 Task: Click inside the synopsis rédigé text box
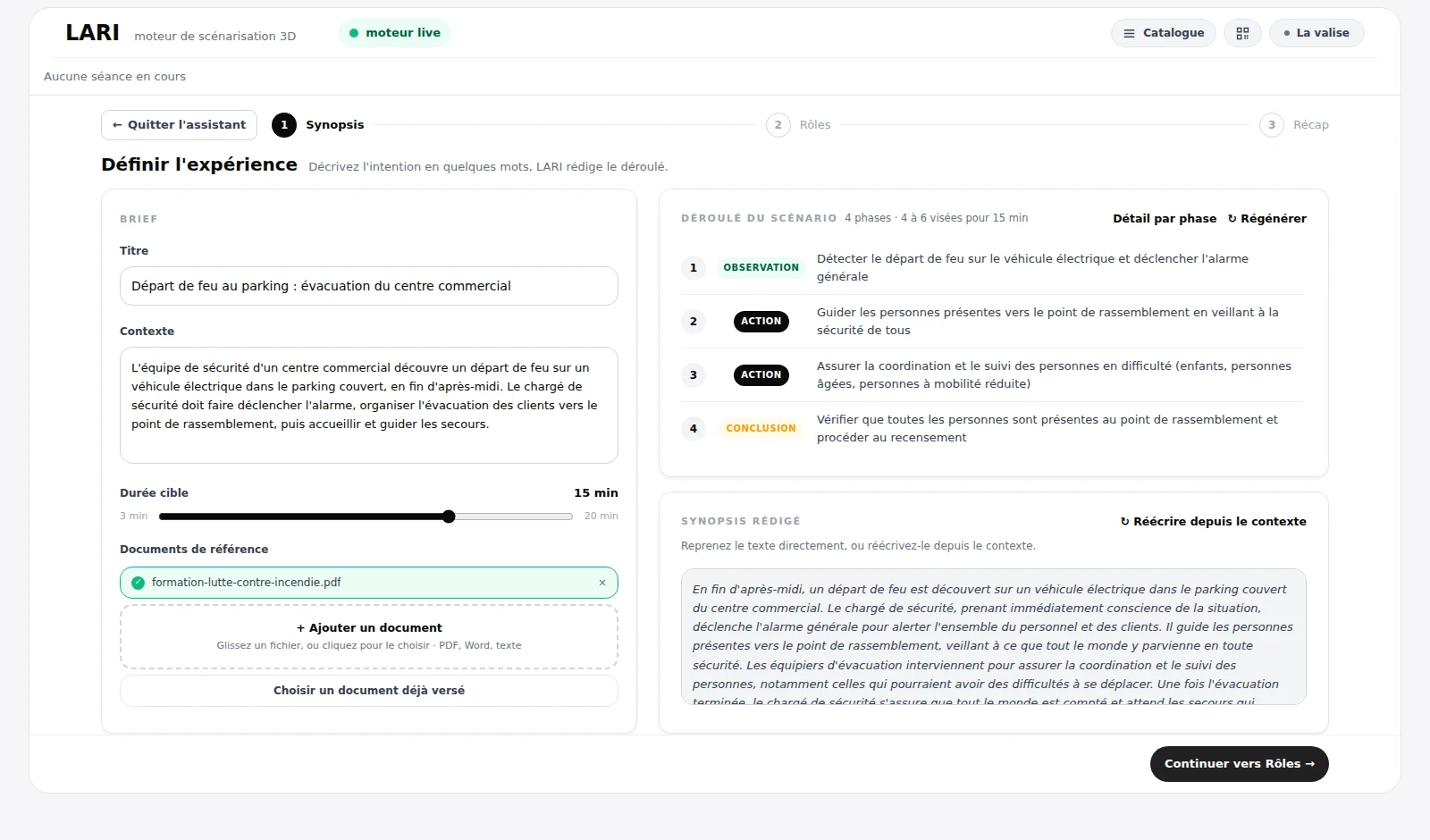click(993, 636)
